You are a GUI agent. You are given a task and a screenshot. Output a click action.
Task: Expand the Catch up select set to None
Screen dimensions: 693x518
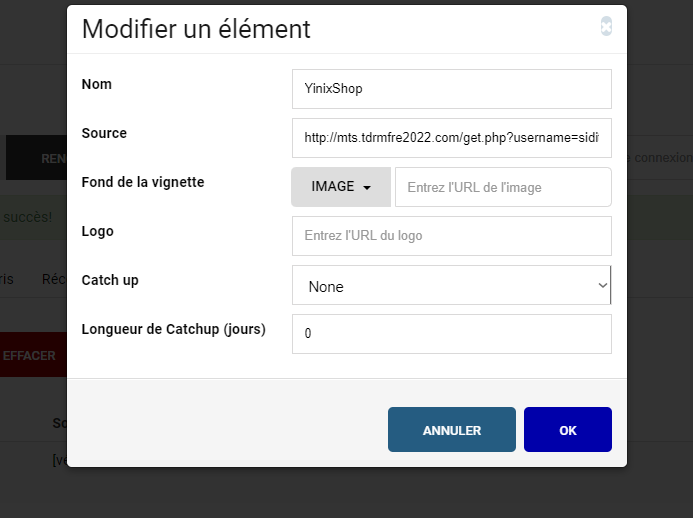point(451,286)
